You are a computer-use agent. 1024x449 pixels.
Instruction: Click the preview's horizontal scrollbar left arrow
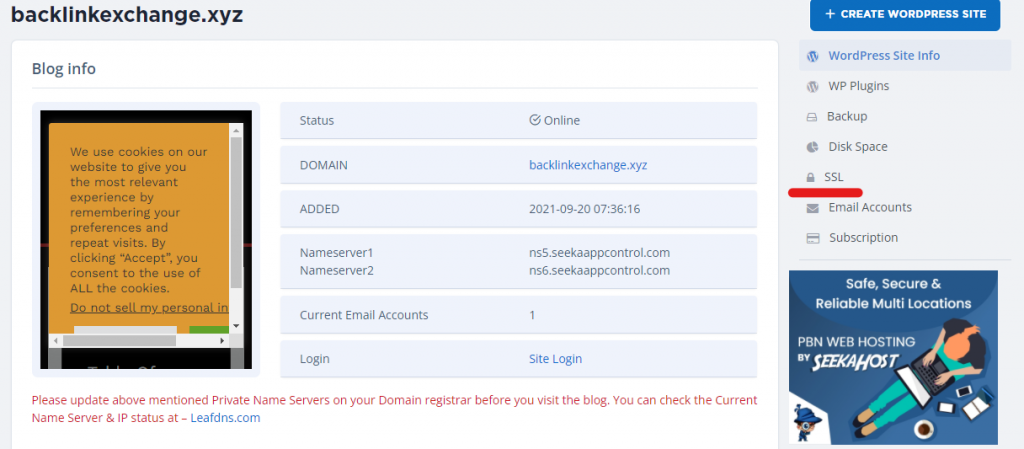pyautogui.click(x=56, y=341)
